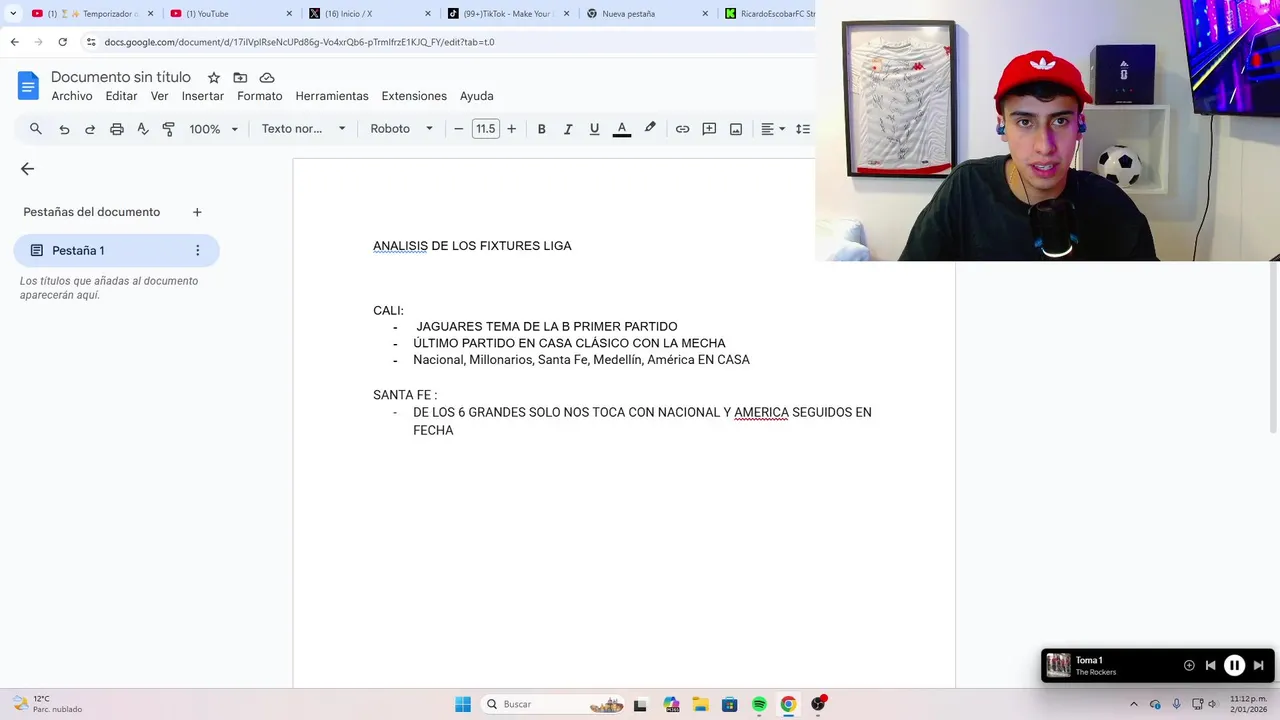Open the Formato menu
The width and height of the screenshot is (1280, 720).
click(x=260, y=96)
